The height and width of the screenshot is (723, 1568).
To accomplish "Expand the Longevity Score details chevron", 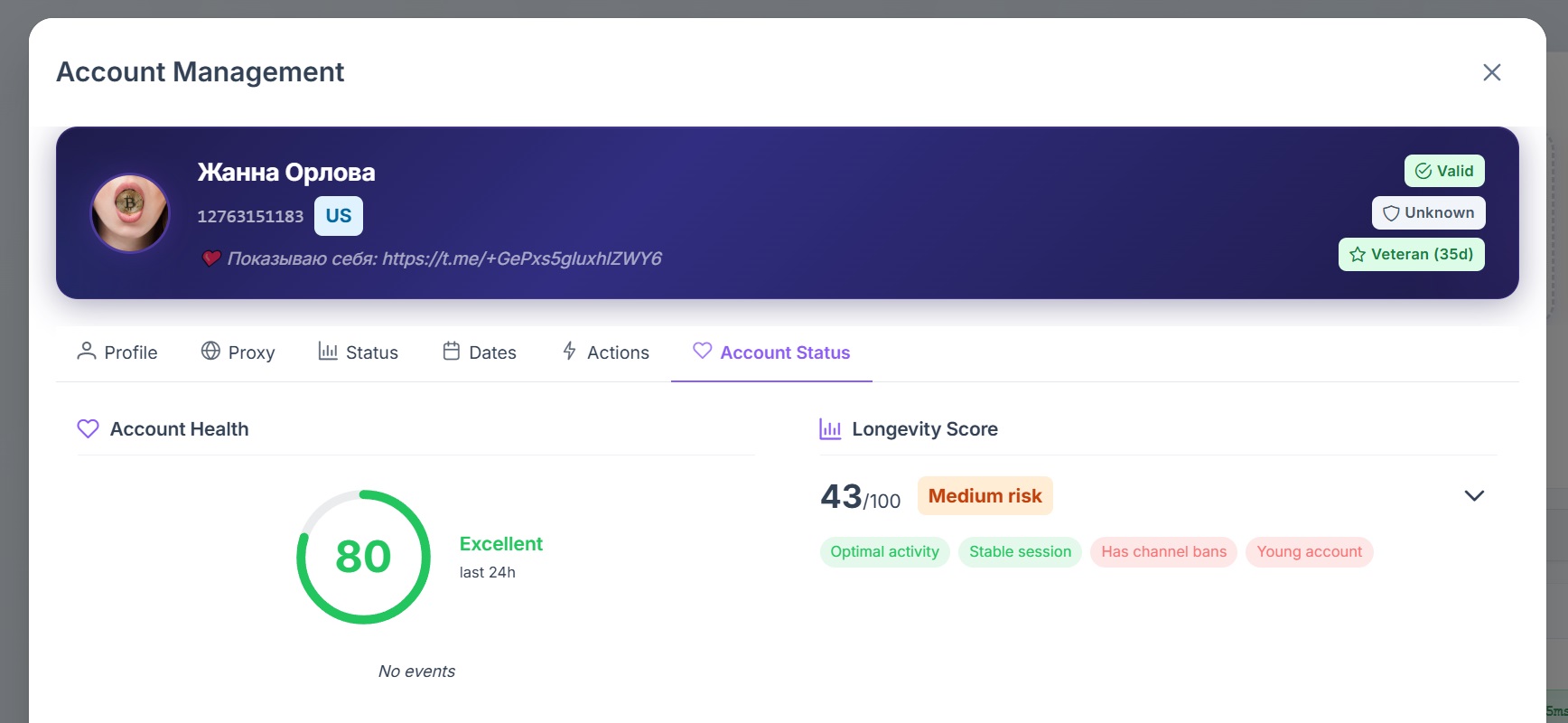I will click(1474, 495).
